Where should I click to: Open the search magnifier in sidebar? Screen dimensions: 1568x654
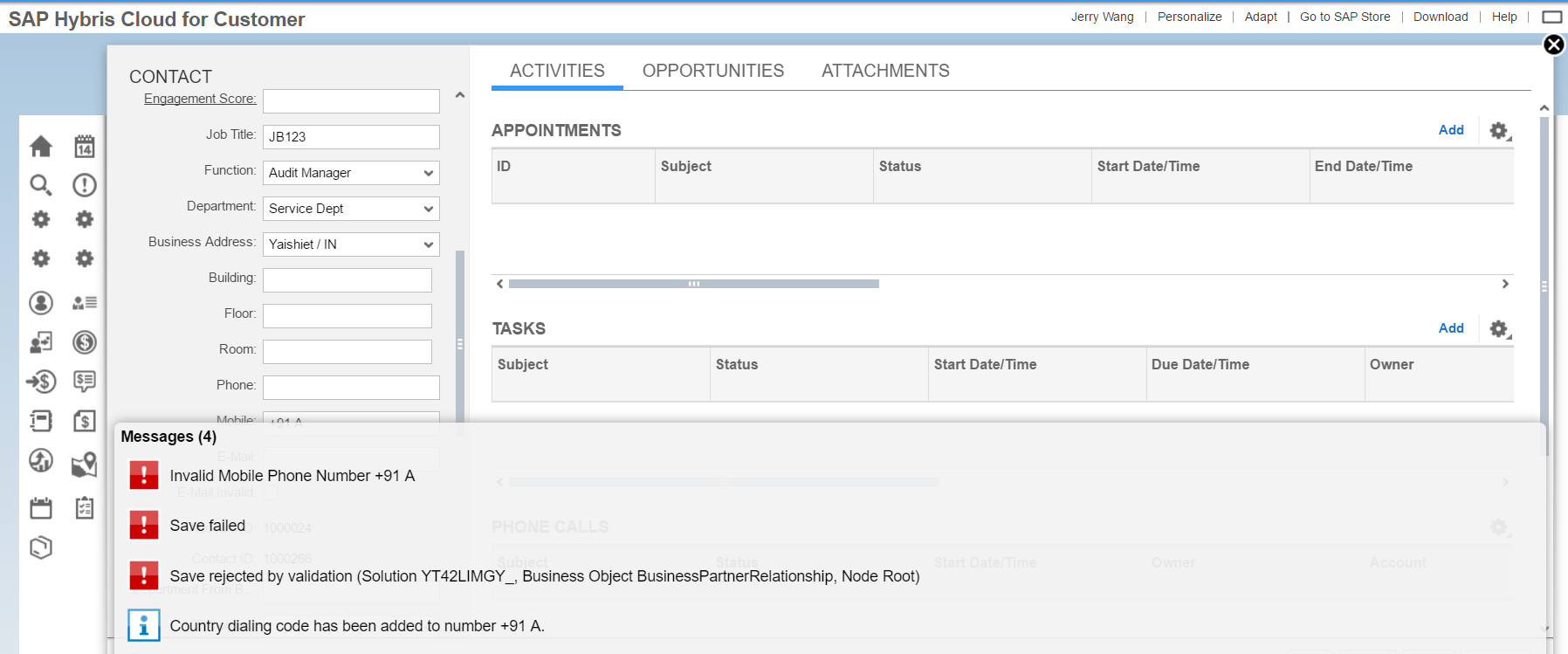41,185
